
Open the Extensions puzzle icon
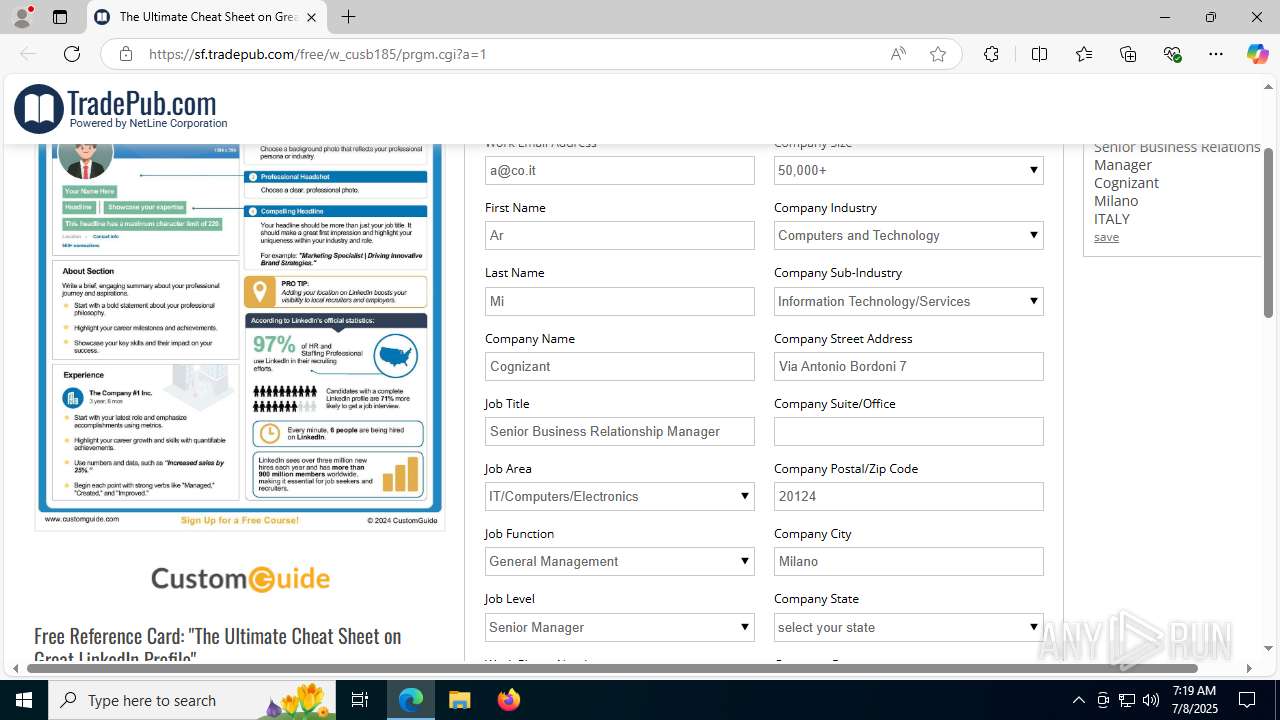(x=991, y=54)
